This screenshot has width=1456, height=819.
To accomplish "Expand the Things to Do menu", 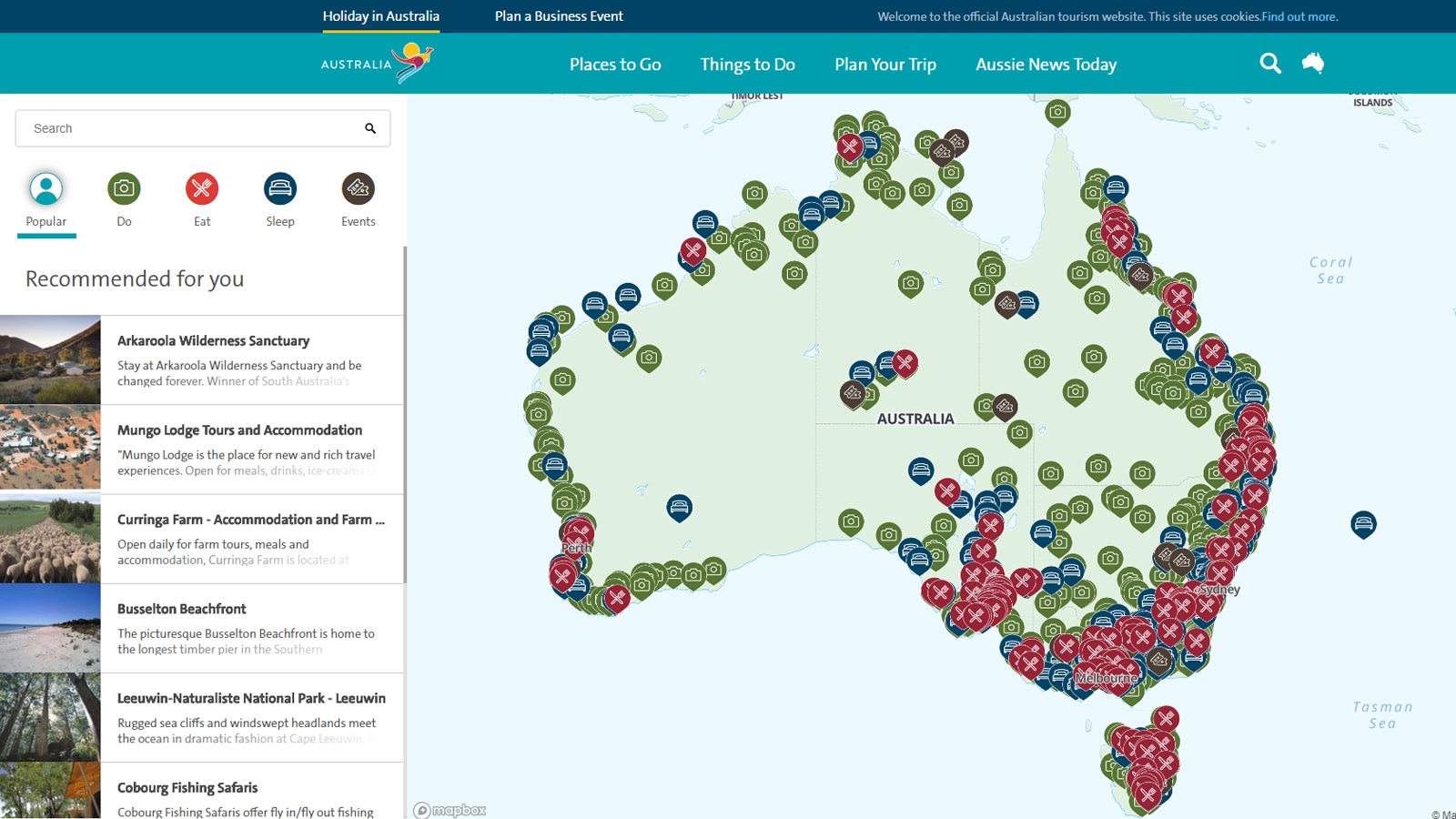I will (x=747, y=65).
